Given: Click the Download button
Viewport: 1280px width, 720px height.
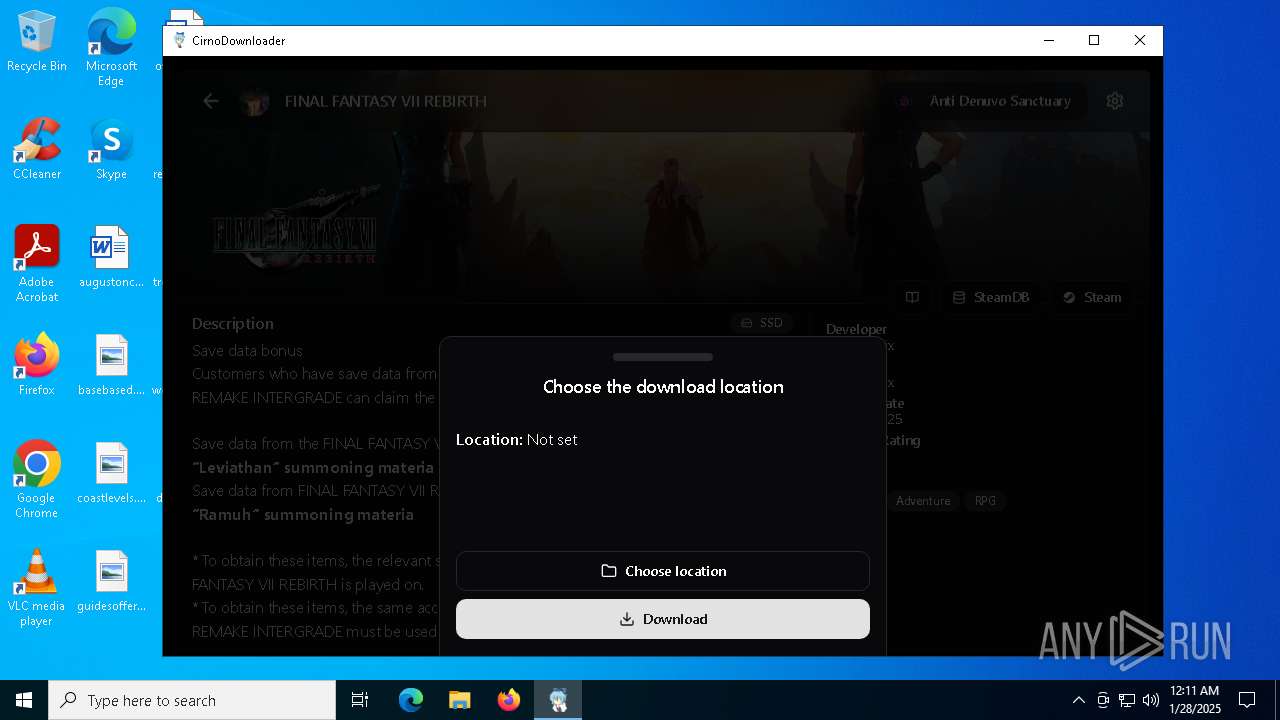Looking at the screenshot, I should coord(663,619).
